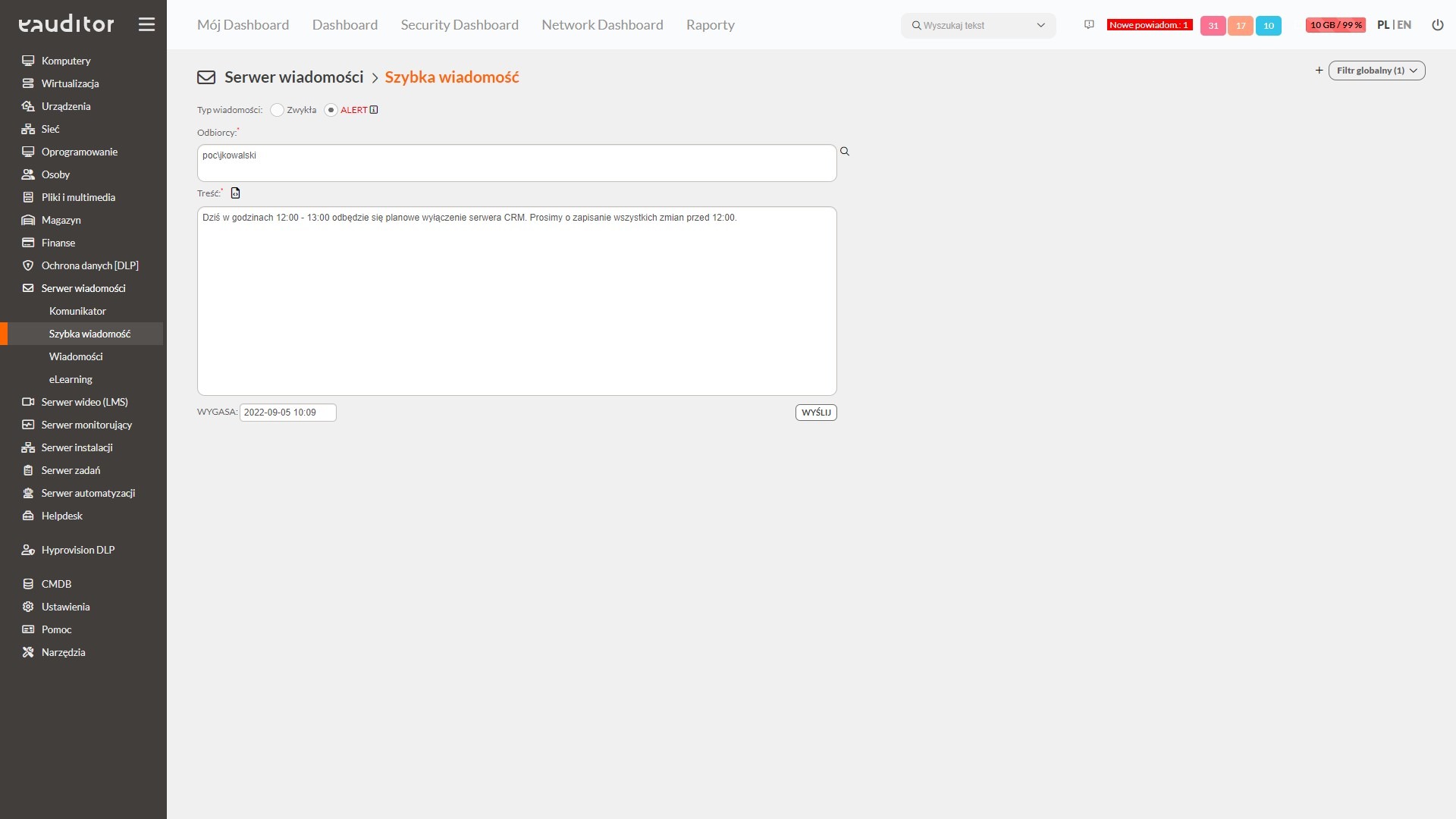Click the Osoby people icon
The height and width of the screenshot is (819, 1456).
28,174
